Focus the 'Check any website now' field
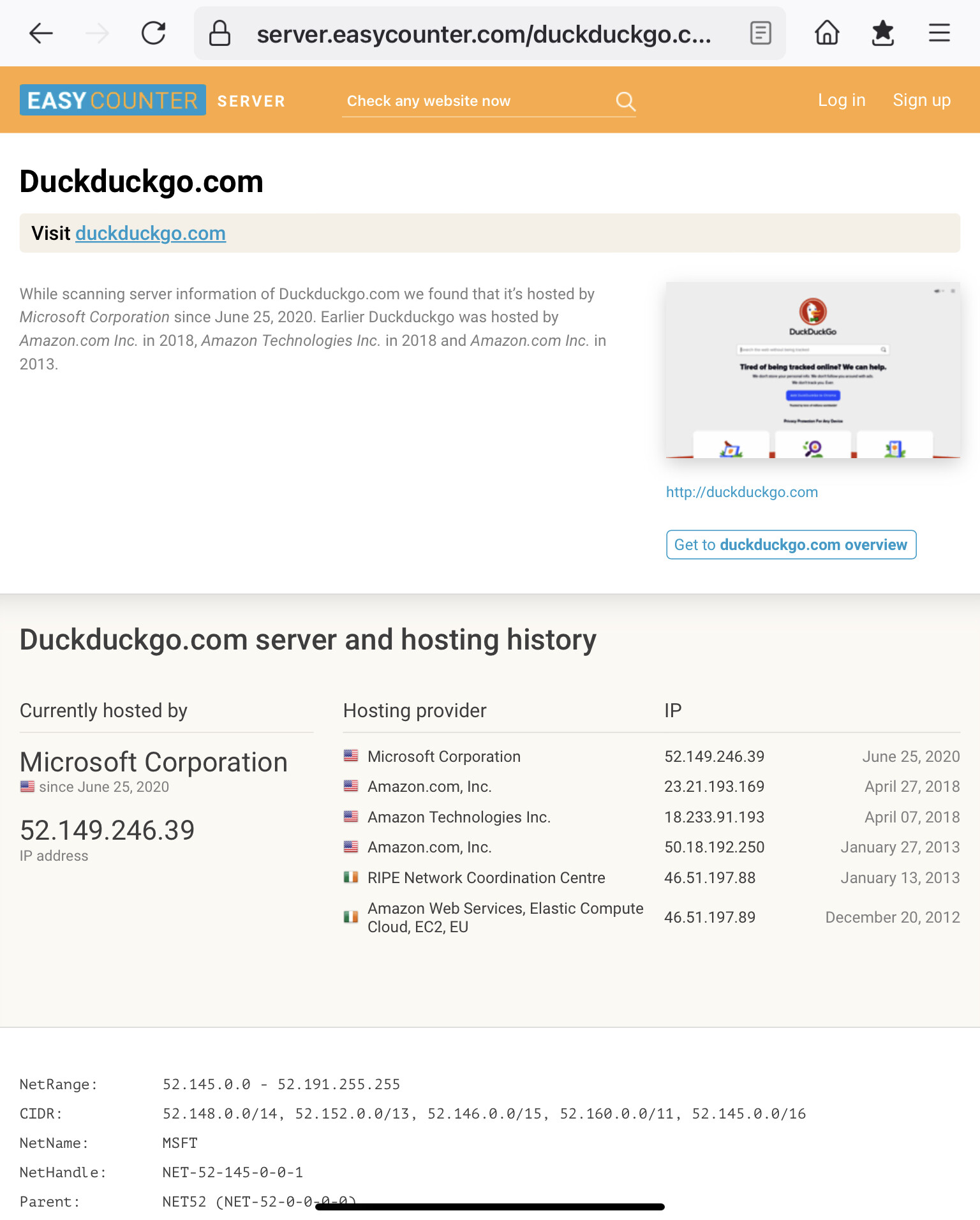The height and width of the screenshot is (1220, 980). click(472, 101)
